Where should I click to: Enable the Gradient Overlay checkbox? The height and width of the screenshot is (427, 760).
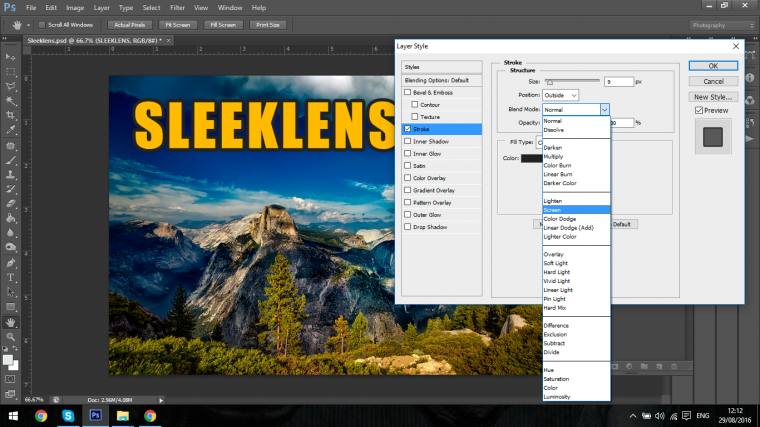coord(408,190)
